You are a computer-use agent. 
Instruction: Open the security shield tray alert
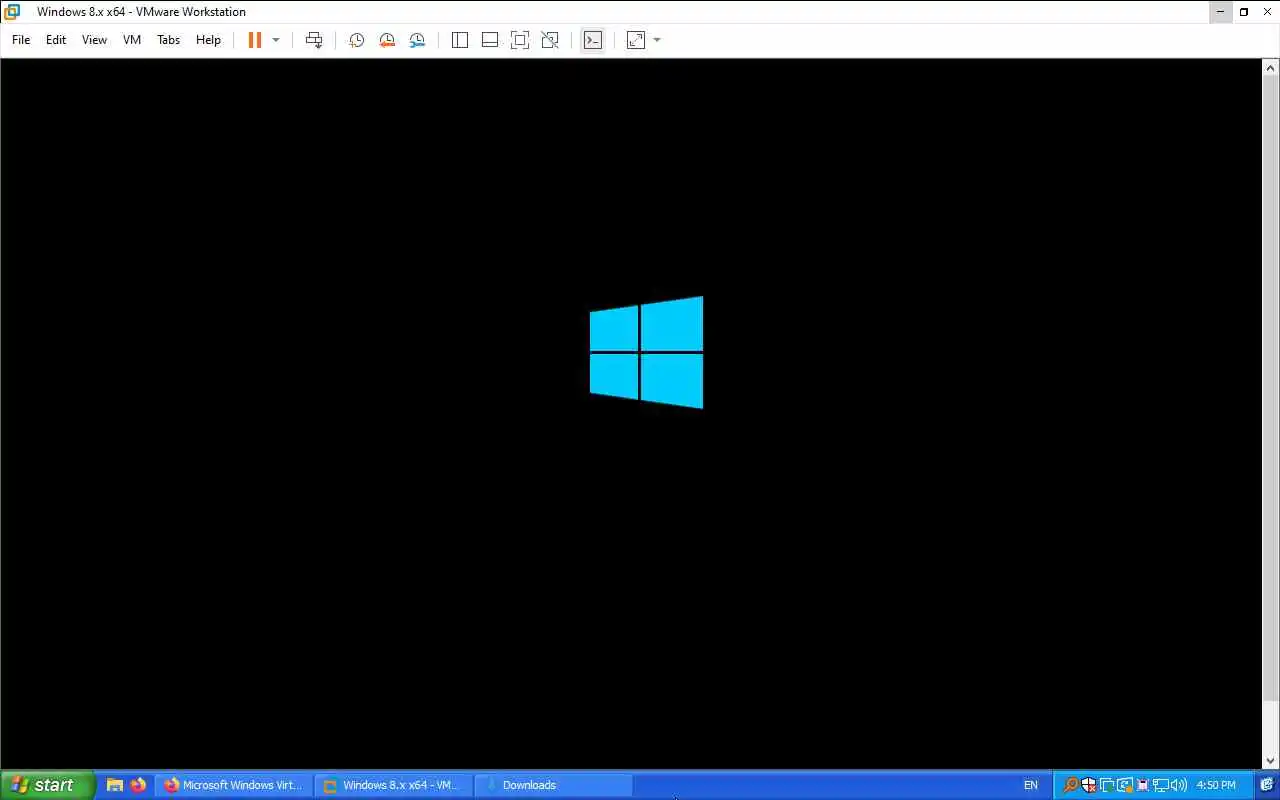click(x=1088, y=785)
